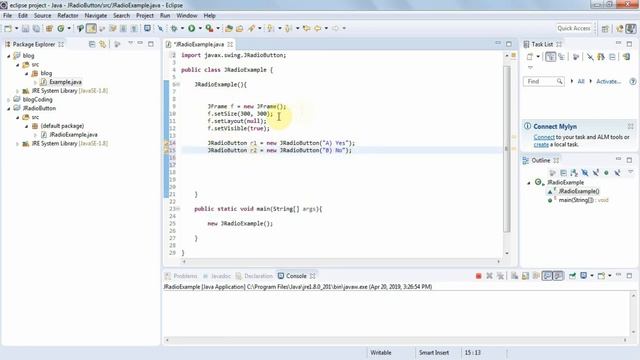The image size is (640, 360).
Task: Run the program with green Run button
Action: (x=191, y=28)
